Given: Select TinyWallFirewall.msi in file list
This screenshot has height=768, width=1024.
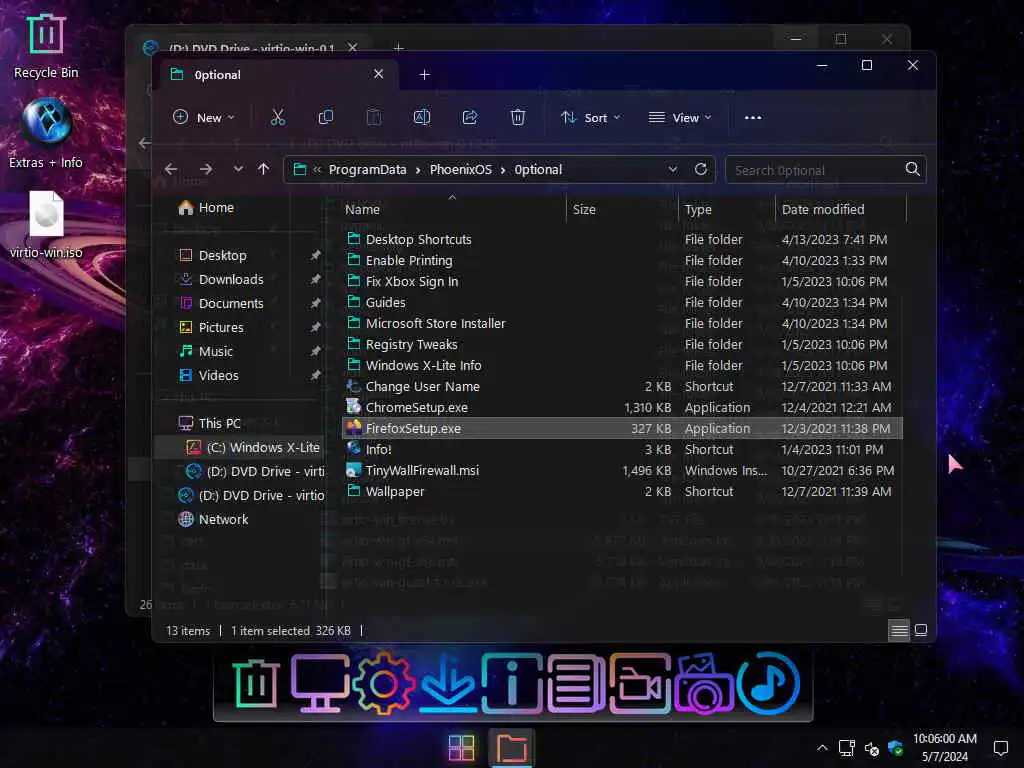Looking at the screenshot, I should 422,470.
